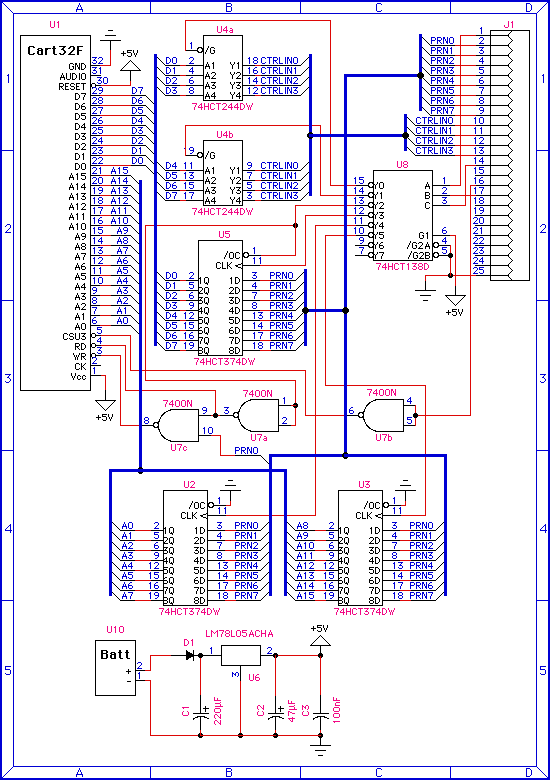Click the ground symbol below C3

click(320, 750)
